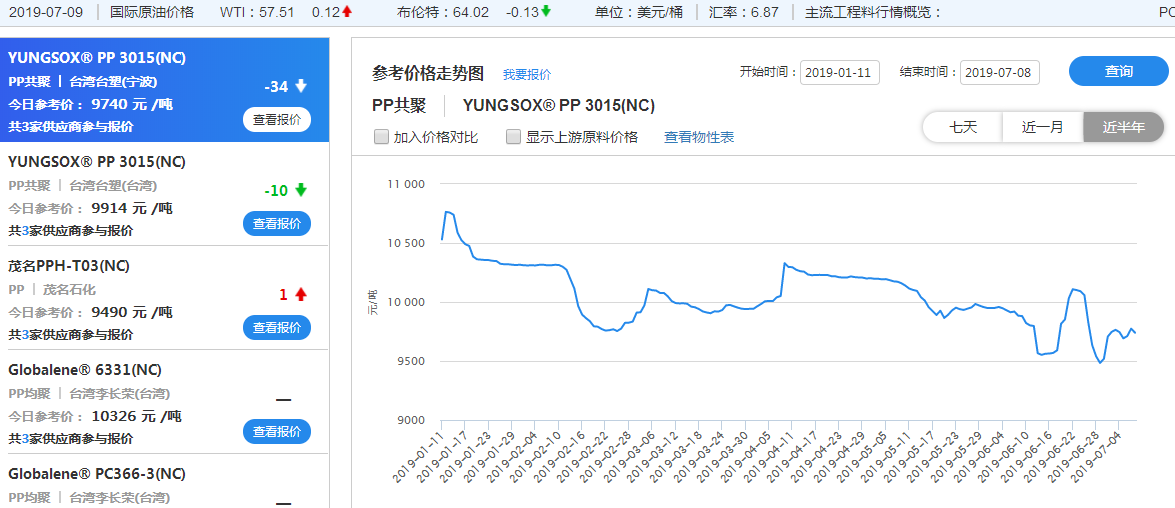Select 近半年 time range tab
1175x508 pixels.
(x=1123, y=127)
